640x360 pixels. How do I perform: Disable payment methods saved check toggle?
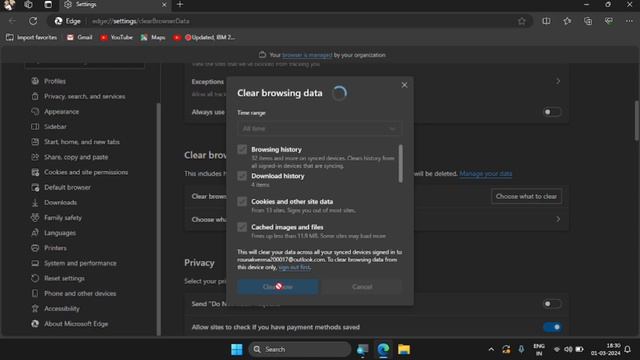[x=552, y=327]
